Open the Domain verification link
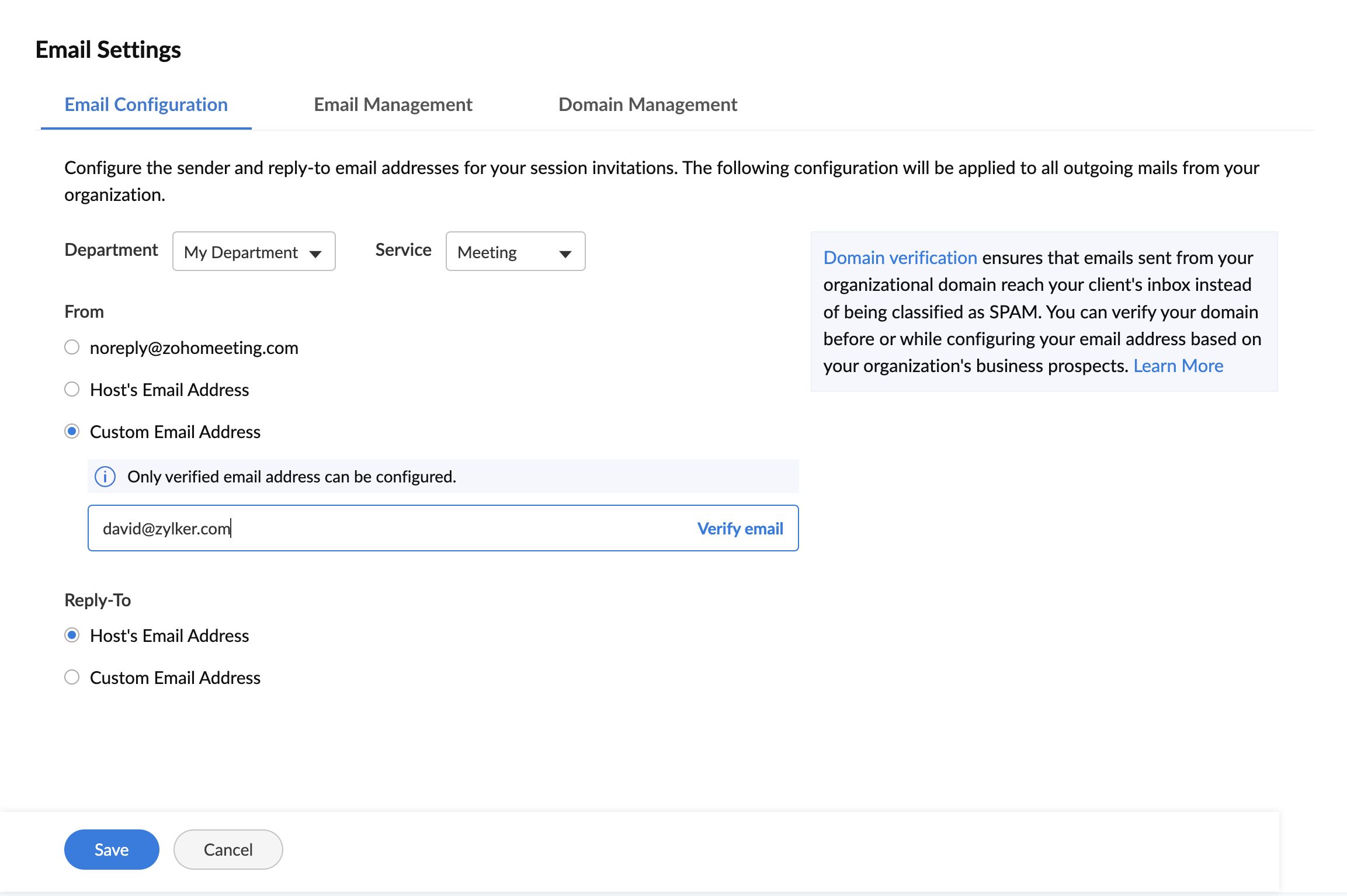1347x896 pixels. [900, 258]
